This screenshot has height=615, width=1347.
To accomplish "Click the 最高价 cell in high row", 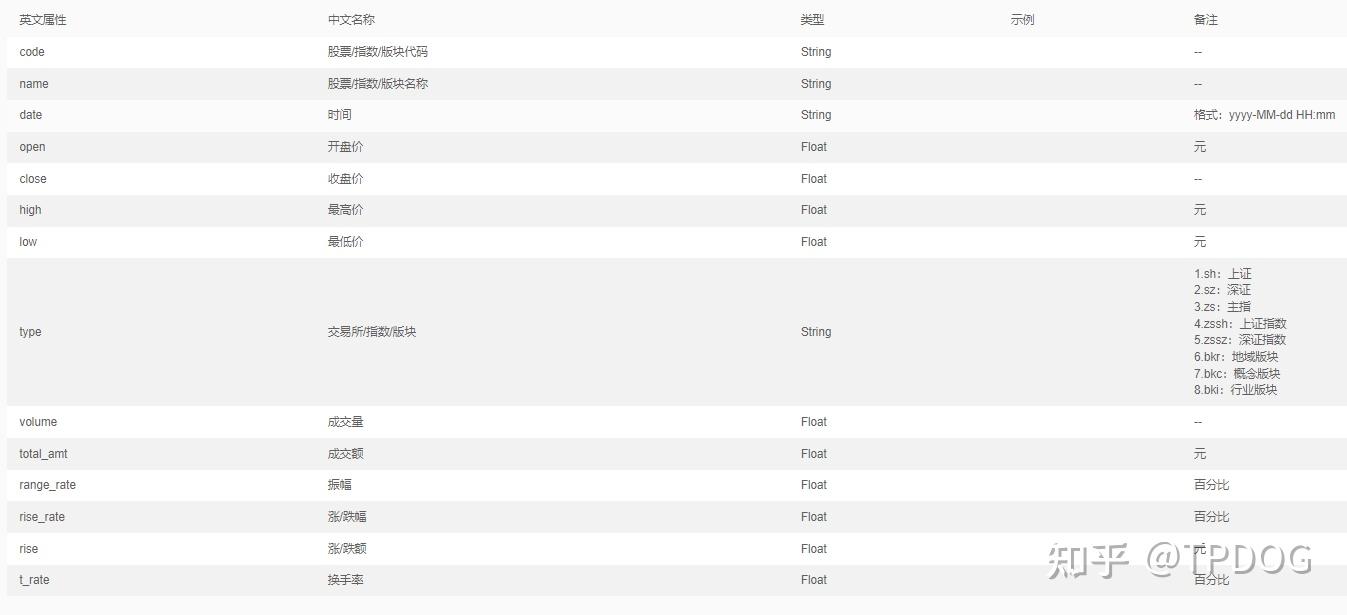I will 345,210.
